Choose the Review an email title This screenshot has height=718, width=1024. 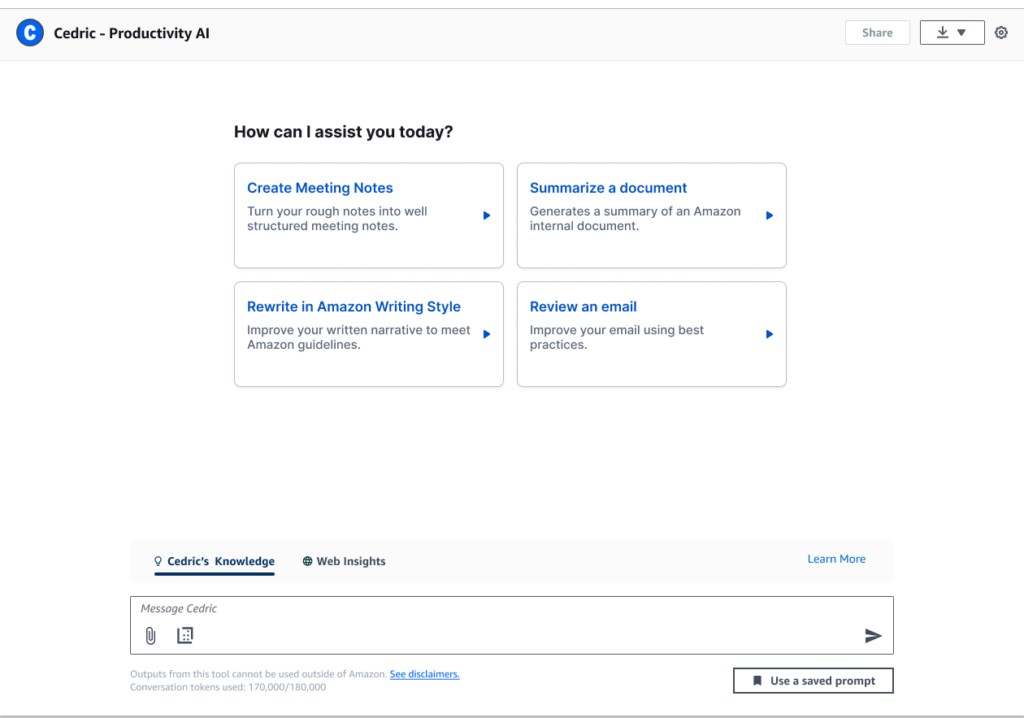point(583,307)
